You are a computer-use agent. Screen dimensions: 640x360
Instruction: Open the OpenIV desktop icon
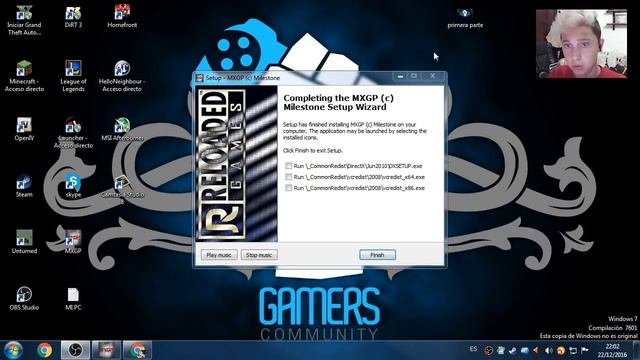coord(24,130)
